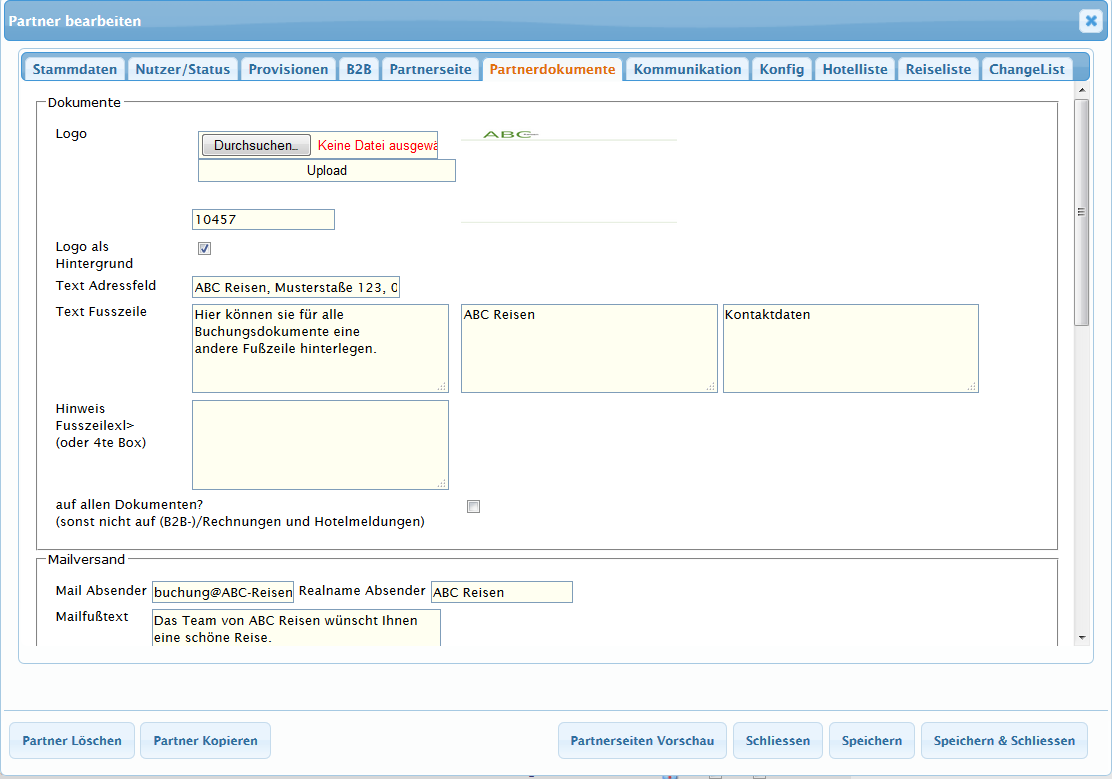Viewport: 1112px width, 779px height.
Task: Go to the Kommunikation tab
Action: [x=687, y=69]
